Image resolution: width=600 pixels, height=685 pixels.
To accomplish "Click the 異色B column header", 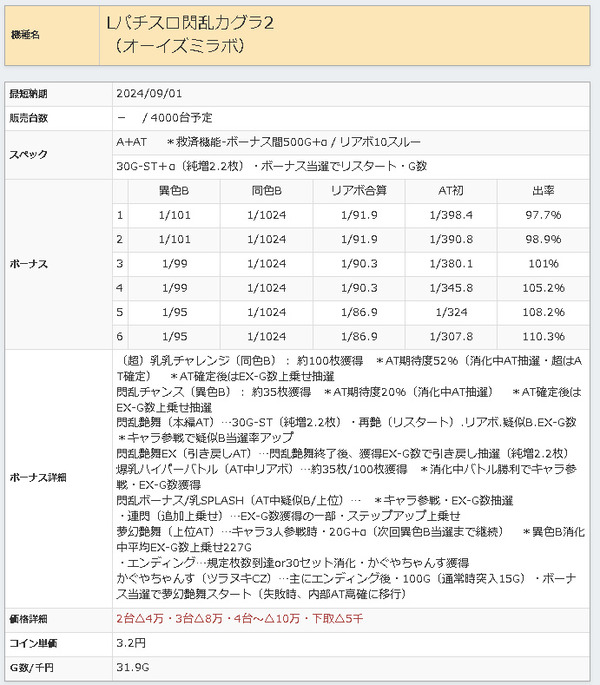I will (174, 191).
